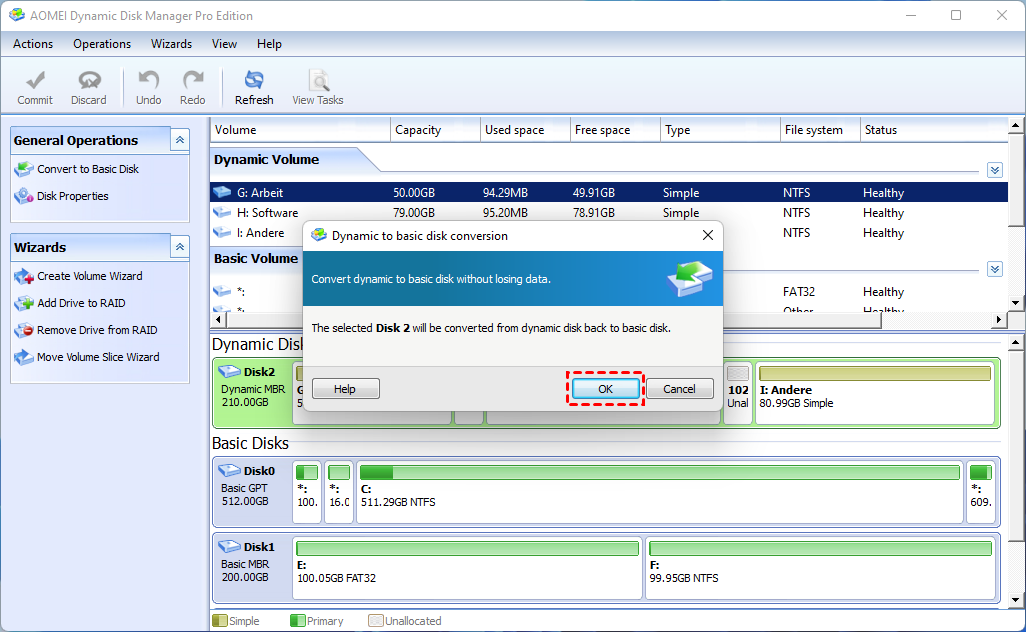
Task: Click the Help button in the dialog
Action: click(345, 389)
